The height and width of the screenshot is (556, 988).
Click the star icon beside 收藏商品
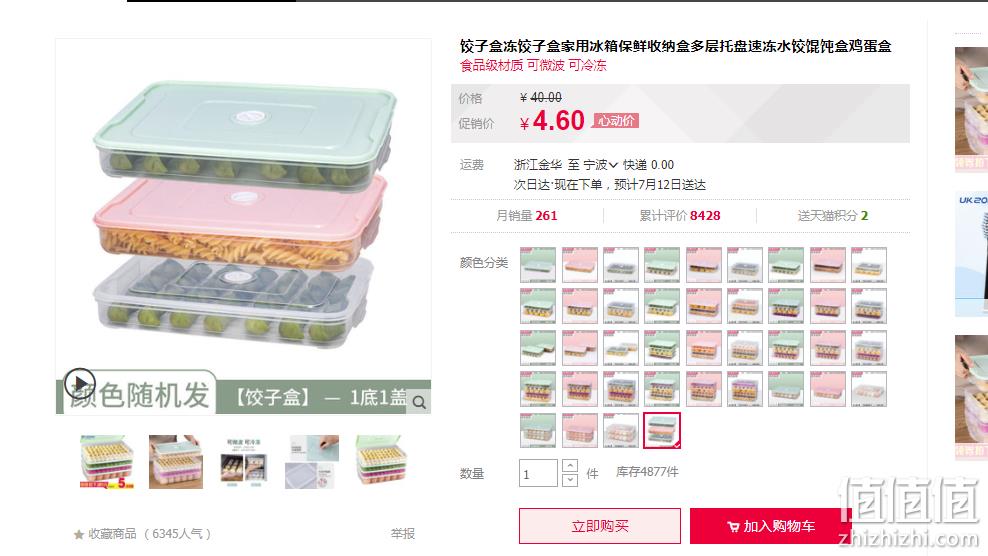pos(79,535)
